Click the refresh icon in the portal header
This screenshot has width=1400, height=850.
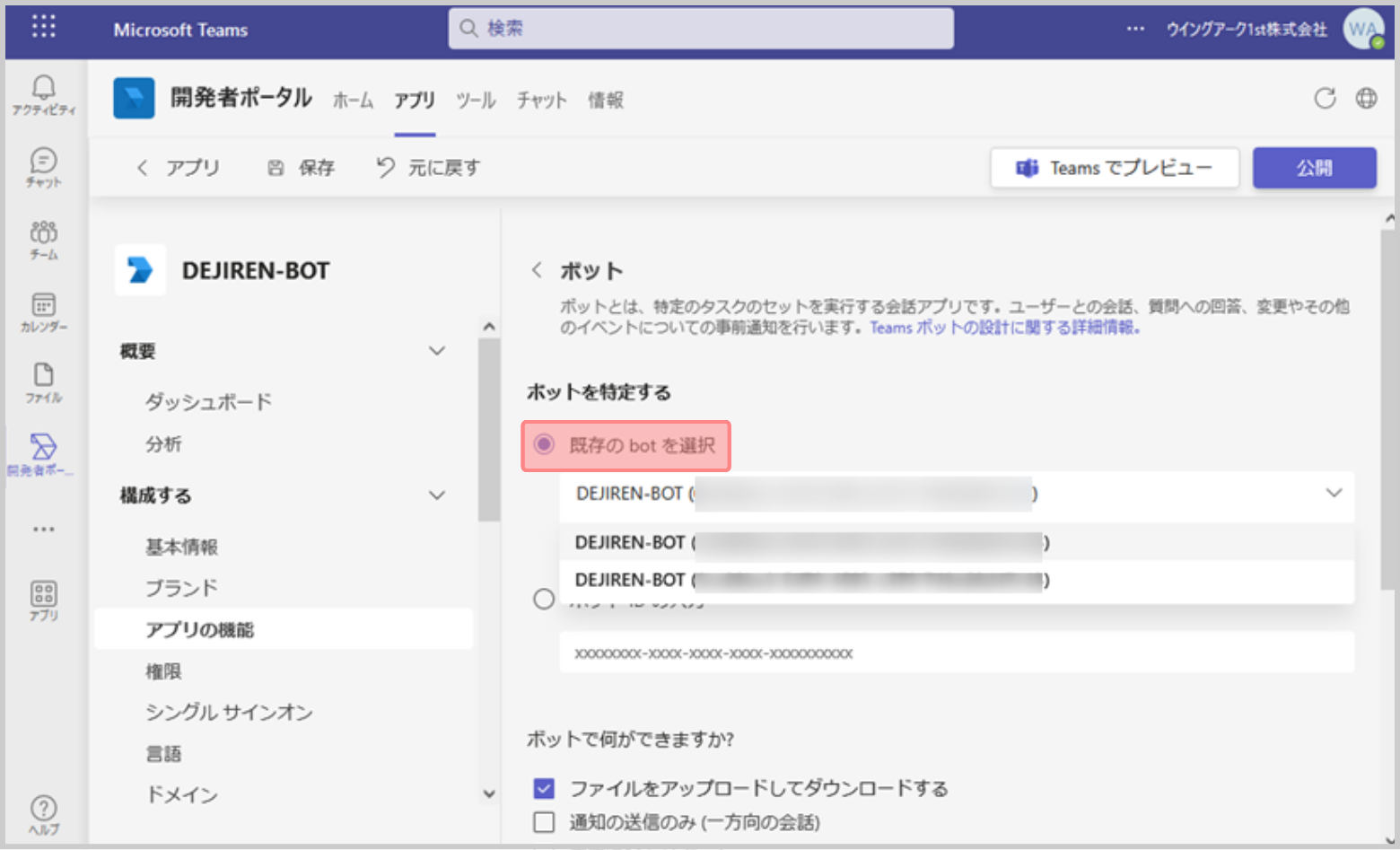(1325, 99)
